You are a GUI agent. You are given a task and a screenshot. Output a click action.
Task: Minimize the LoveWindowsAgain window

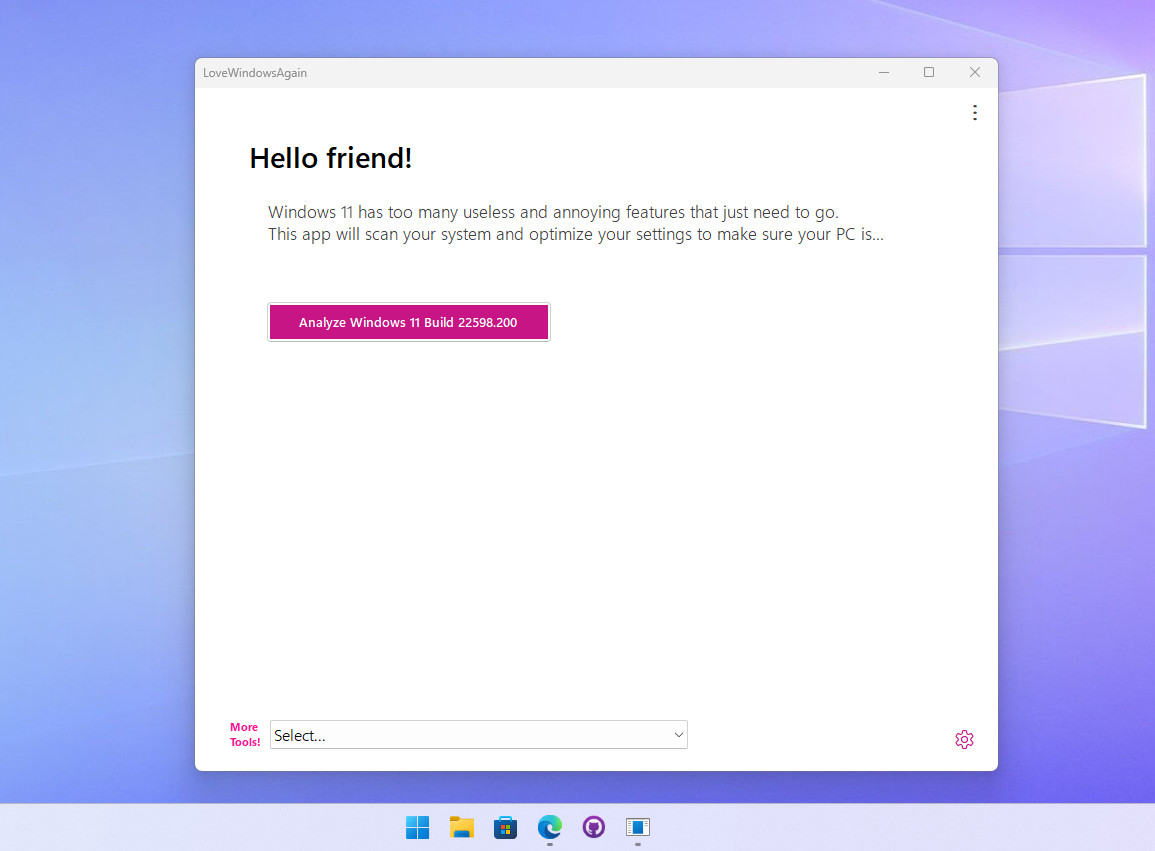(884, 72)
